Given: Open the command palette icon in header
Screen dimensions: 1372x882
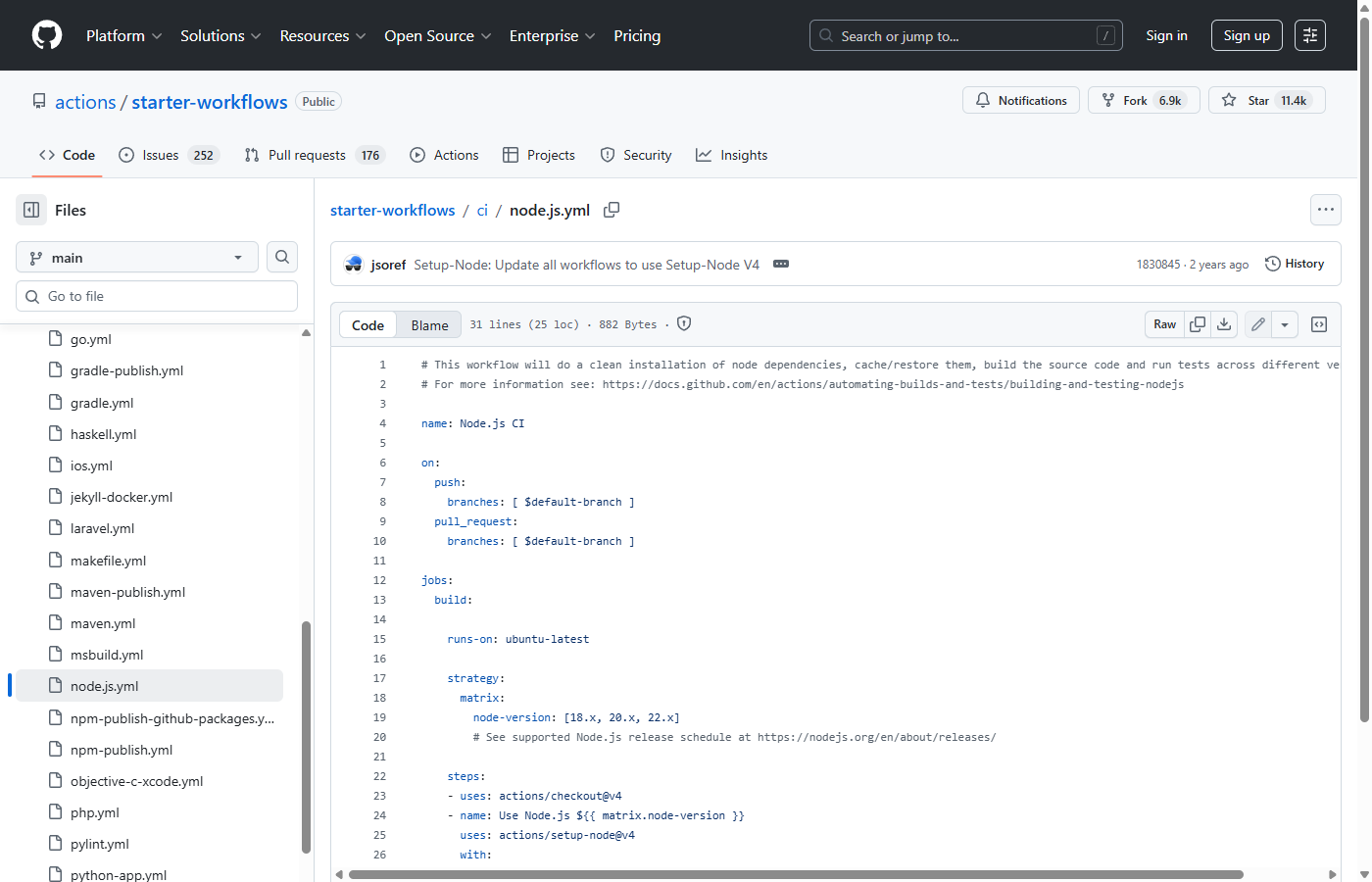Looking at the screenshot, I should tap(1309, 35).
